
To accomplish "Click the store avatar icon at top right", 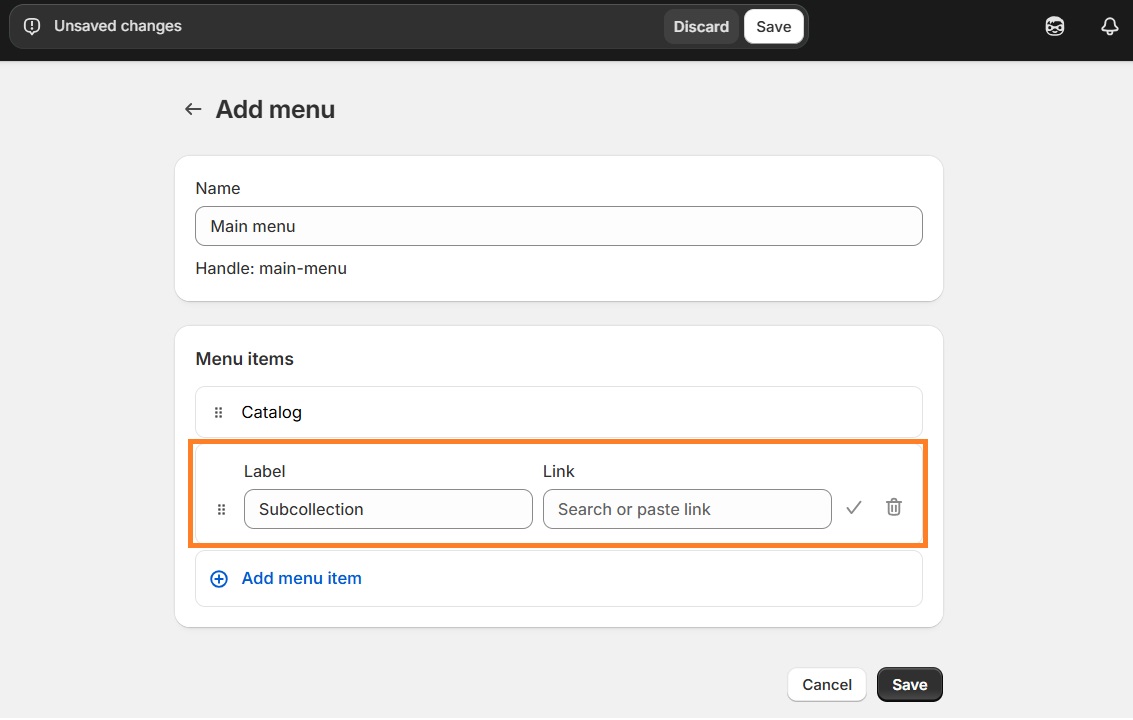I will click(x=1054, y=26).
